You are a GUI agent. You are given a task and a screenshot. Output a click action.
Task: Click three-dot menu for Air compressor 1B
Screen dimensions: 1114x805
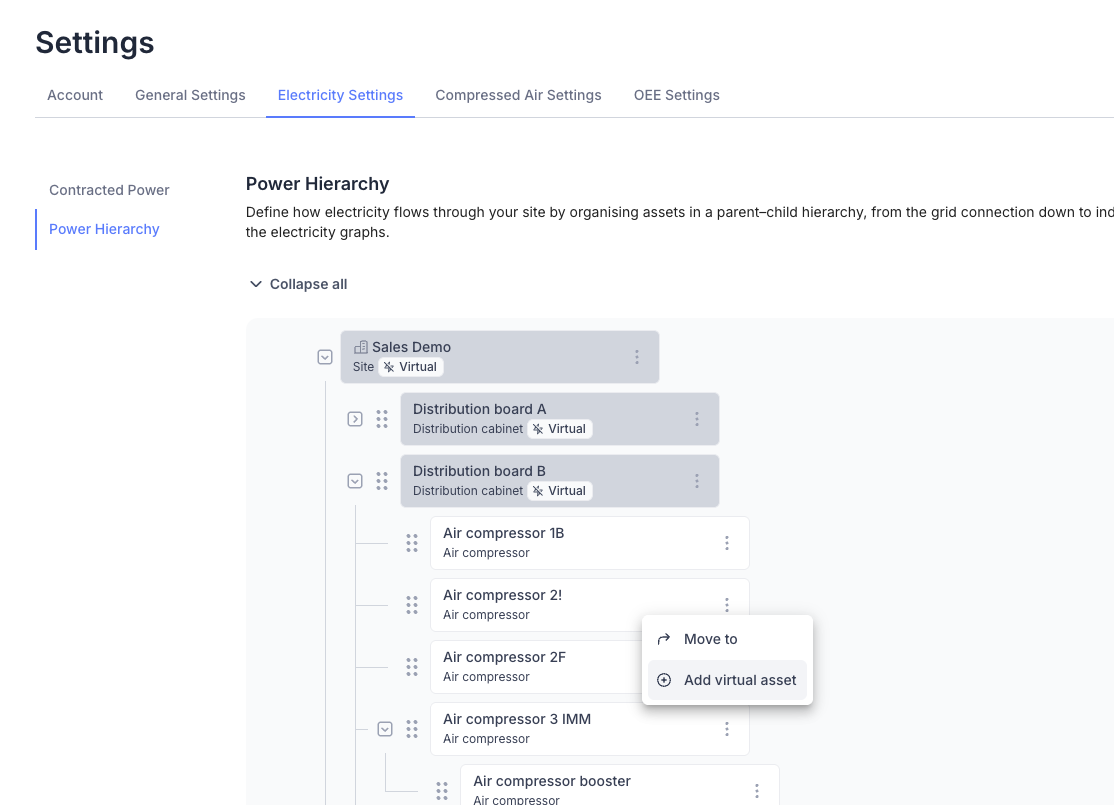pos(727,543)
